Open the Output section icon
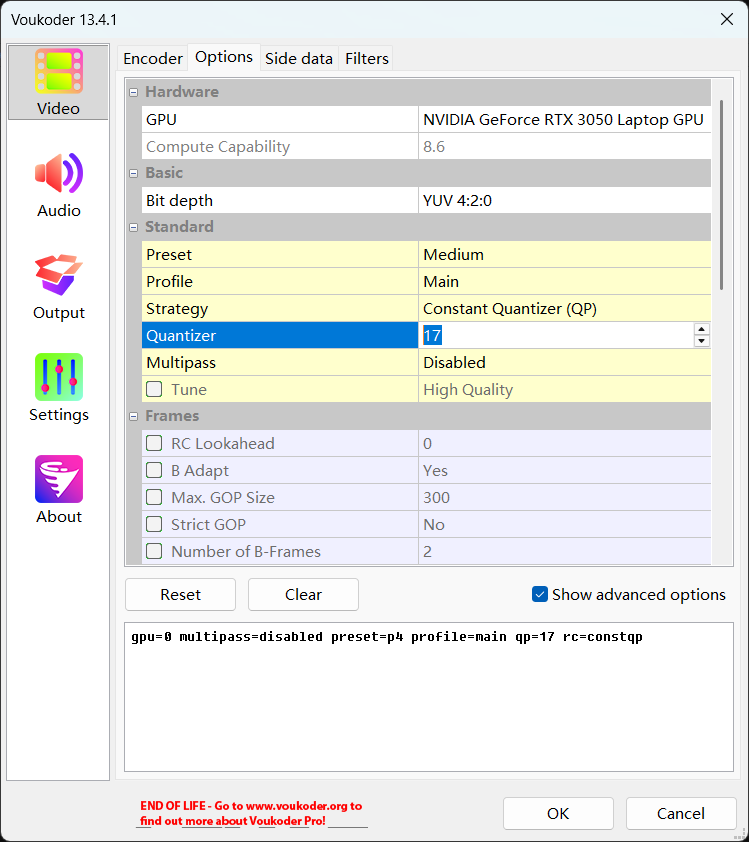The image size is (749, 842). (x=59, y=275)
